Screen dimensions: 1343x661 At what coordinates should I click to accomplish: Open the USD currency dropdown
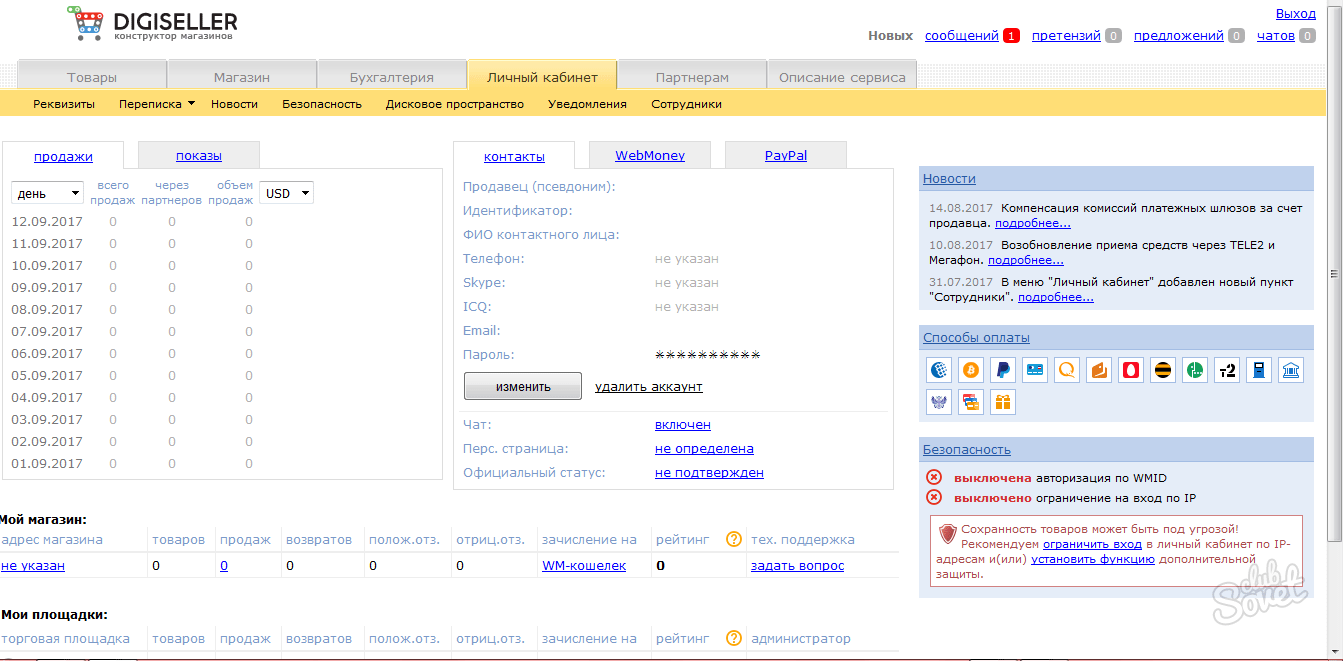[x=286, y=193]
